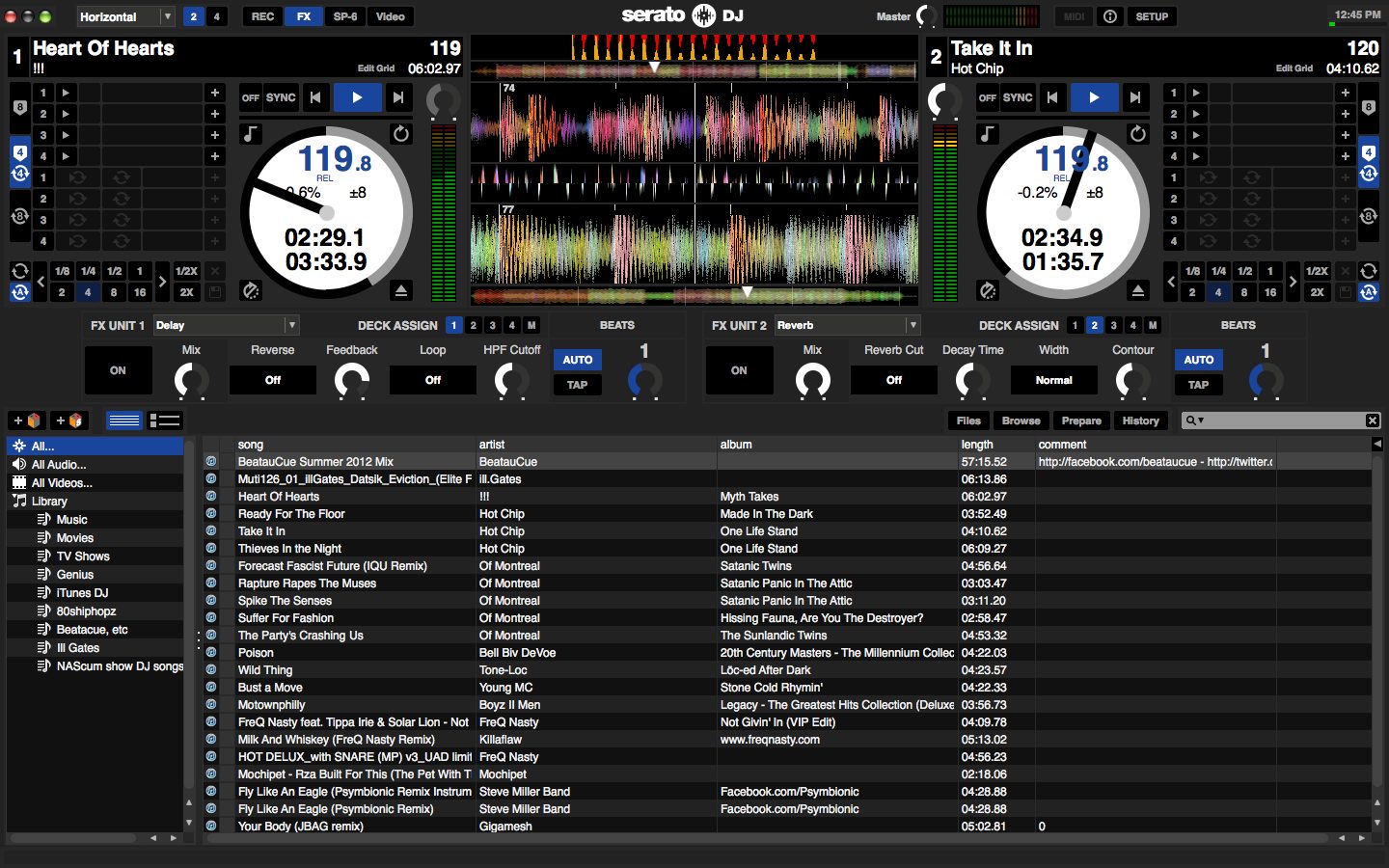Adjust the Decay Time knob in FX Unit 2

point(972,382)
